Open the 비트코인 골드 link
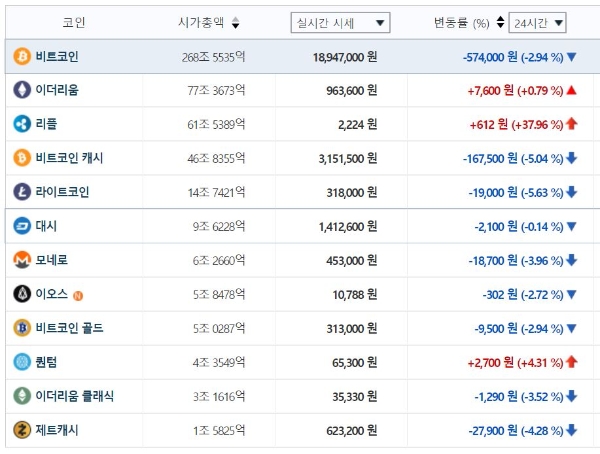 69,328
